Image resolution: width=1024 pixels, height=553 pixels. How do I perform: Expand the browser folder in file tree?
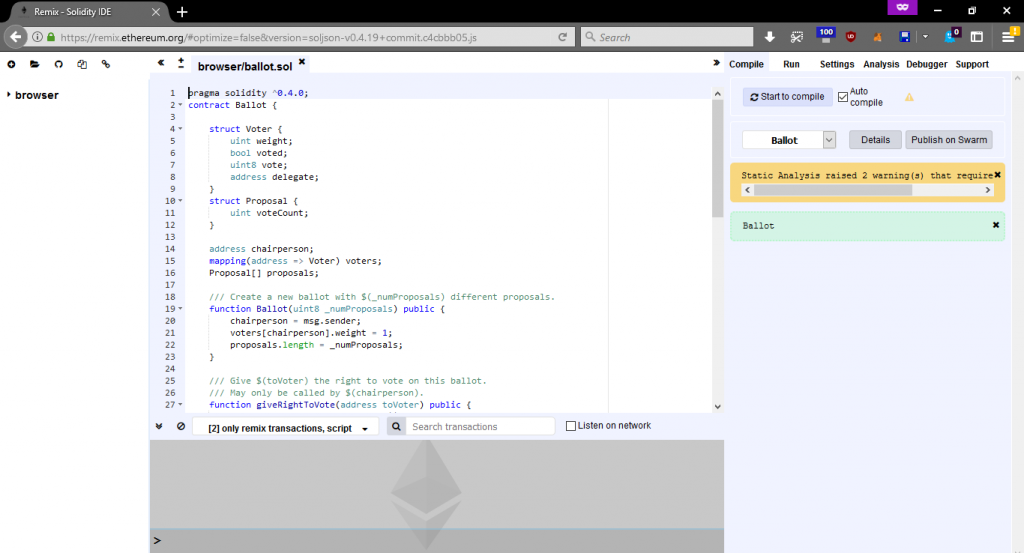9,95
